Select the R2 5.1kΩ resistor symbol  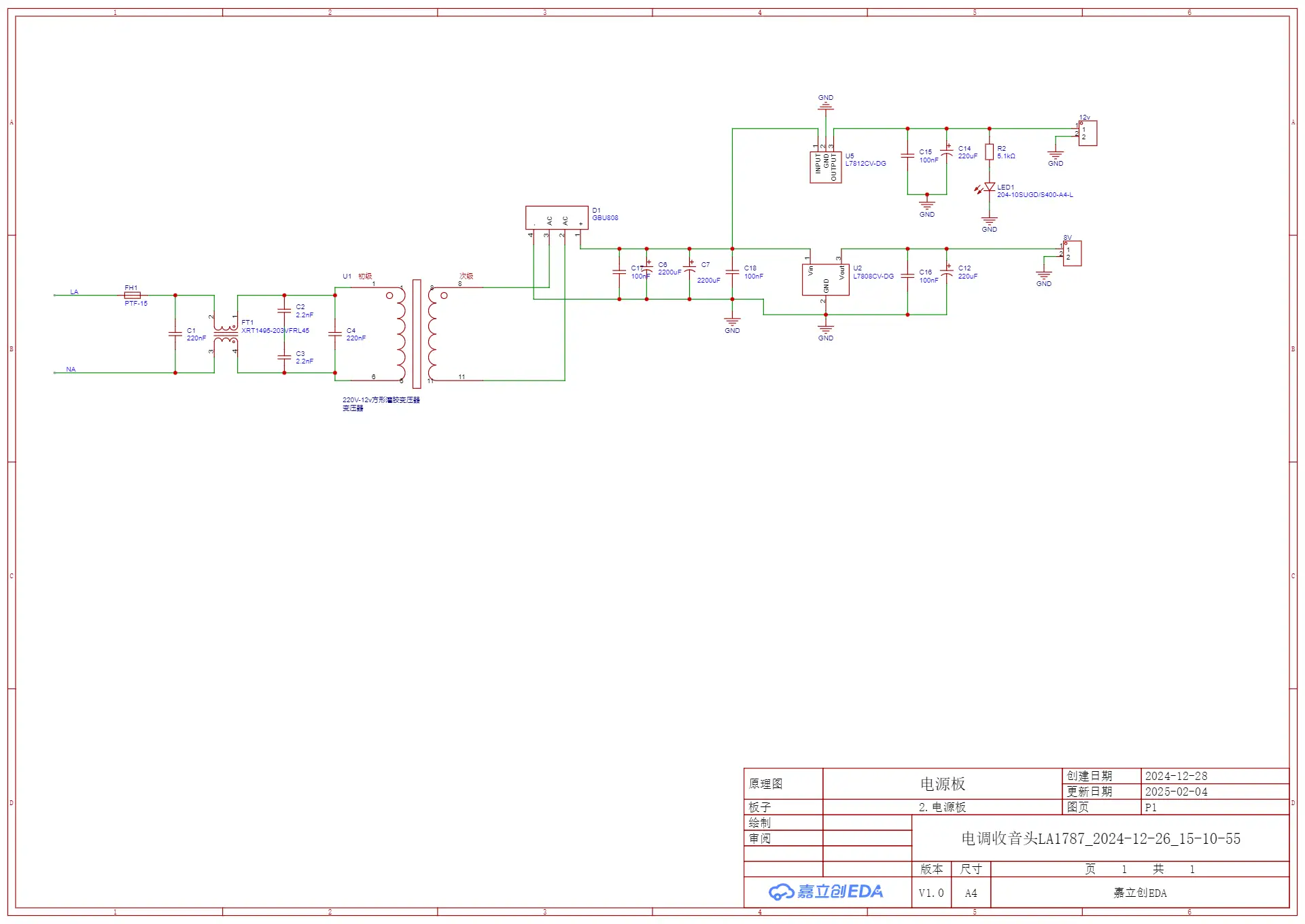click(989, 152)
